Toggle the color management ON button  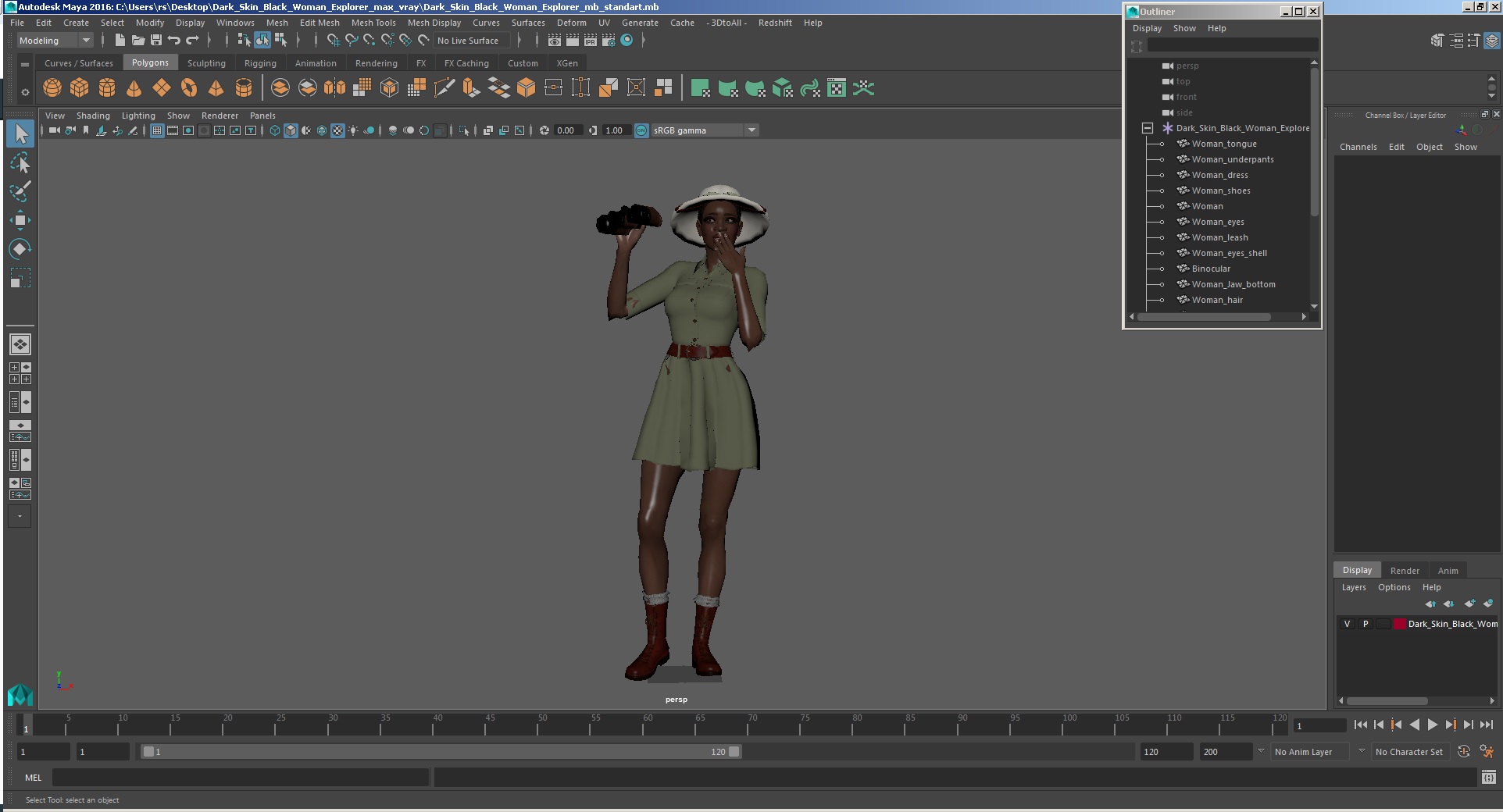[641, 130]
